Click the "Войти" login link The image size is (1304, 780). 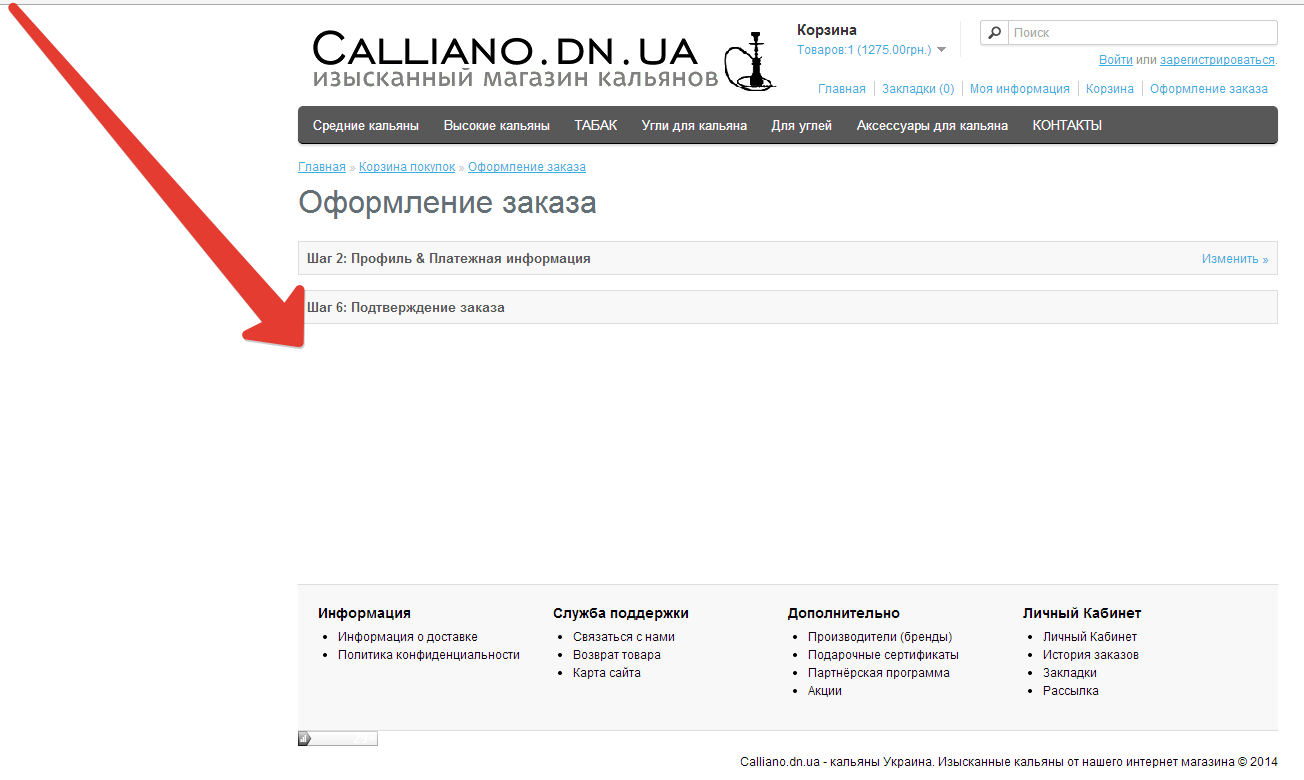[1115, 60]
